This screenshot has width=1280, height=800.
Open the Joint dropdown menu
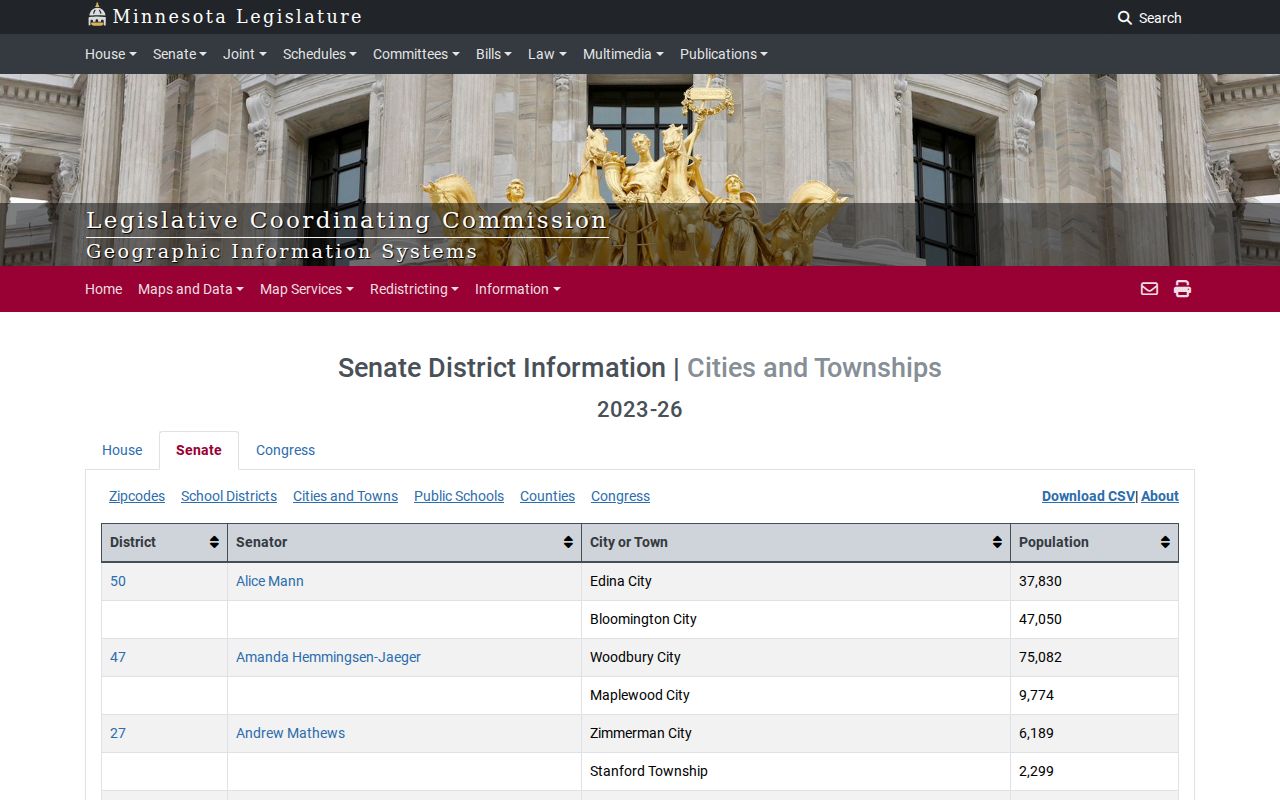[x=245, y=54]
